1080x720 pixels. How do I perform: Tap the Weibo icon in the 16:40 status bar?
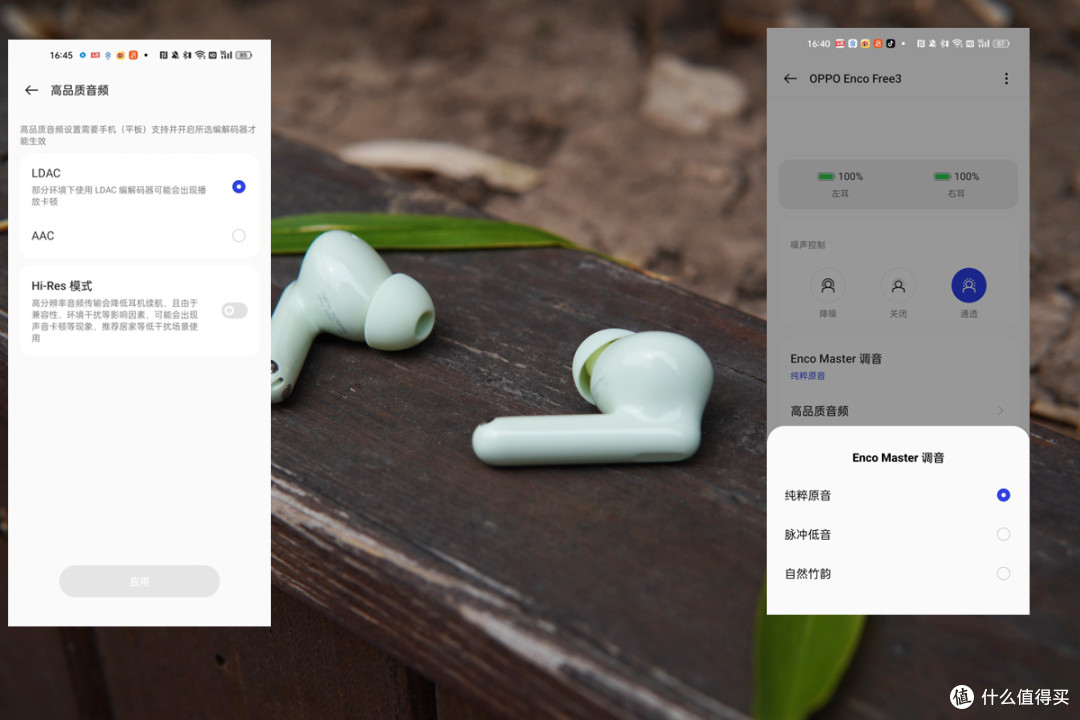point(865,43)
